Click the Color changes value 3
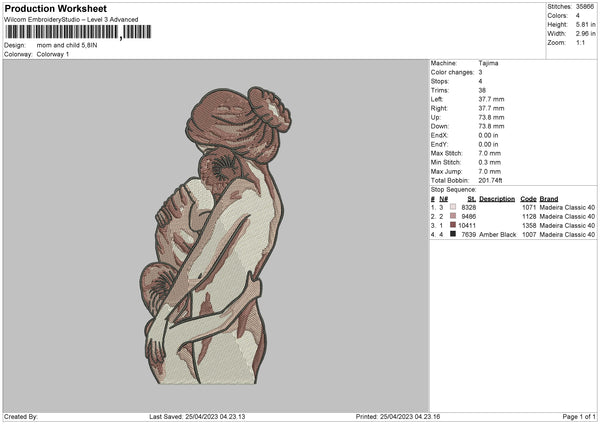Screen dimensions: 600x424 tap(480, 72)
